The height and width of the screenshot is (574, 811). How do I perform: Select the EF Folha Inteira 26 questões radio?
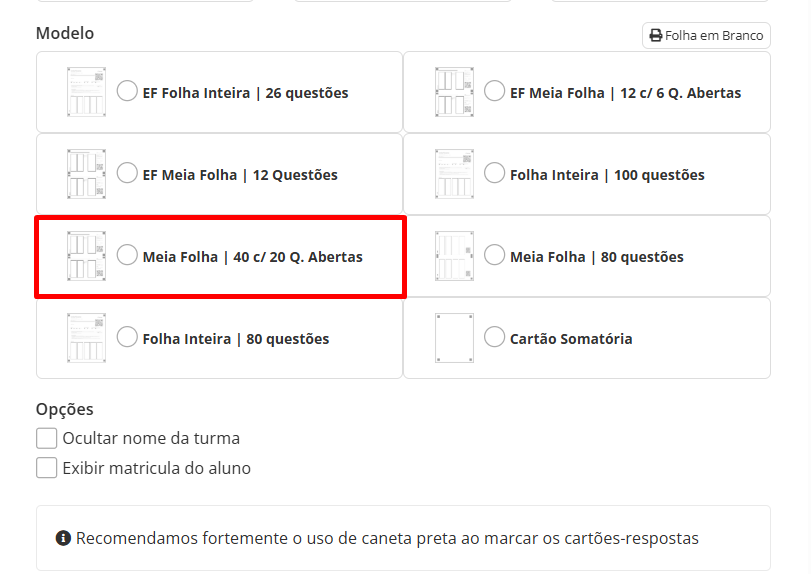(x=127, y=90)
